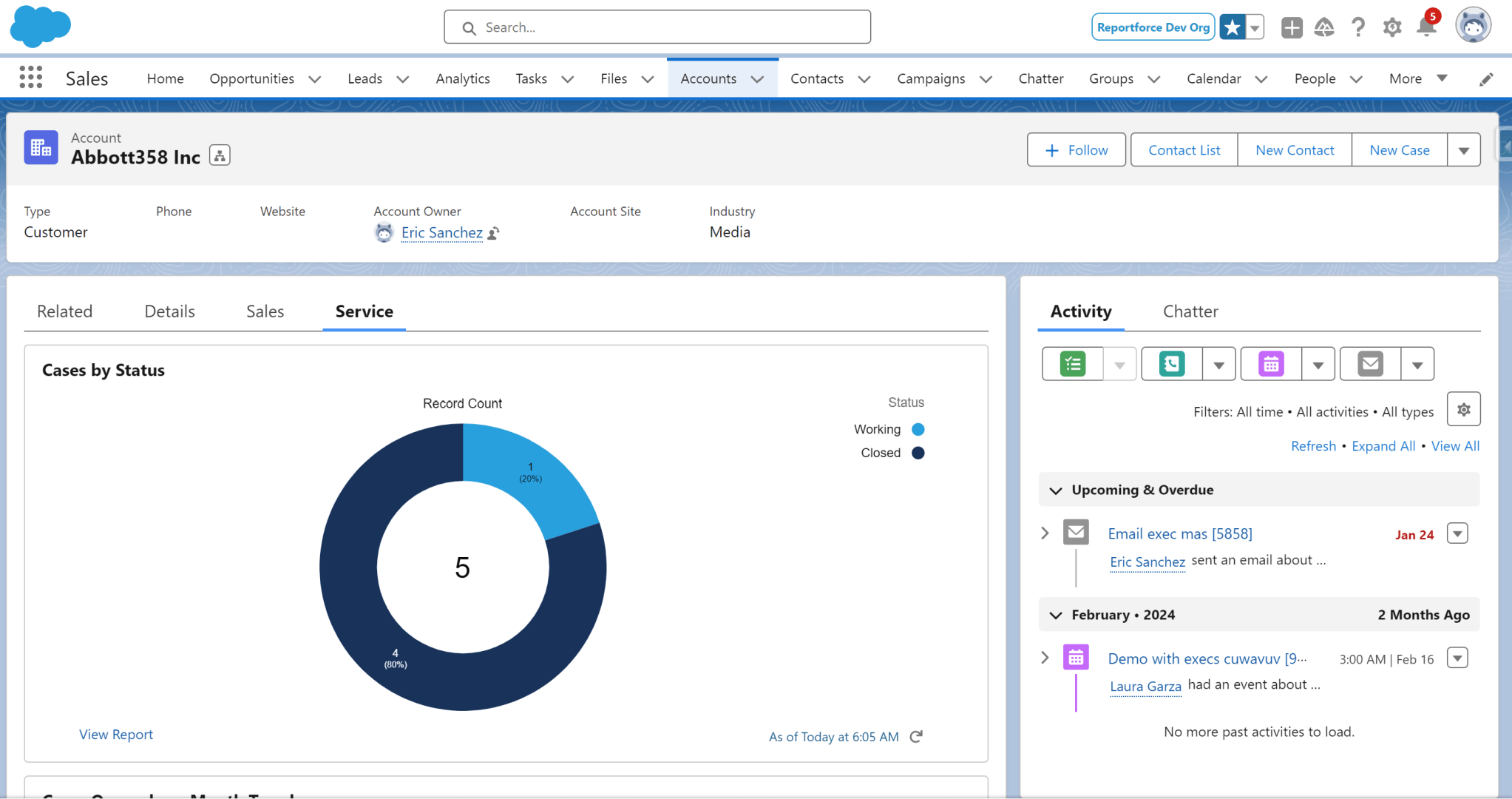Select the Details tab on the account record
1512x799 pixels.
pos(169,311)
